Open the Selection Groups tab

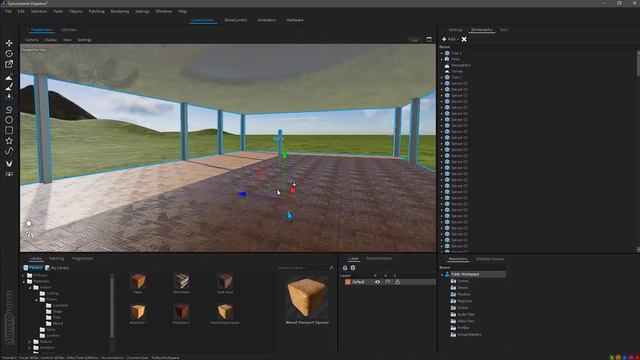click(490, 259)
